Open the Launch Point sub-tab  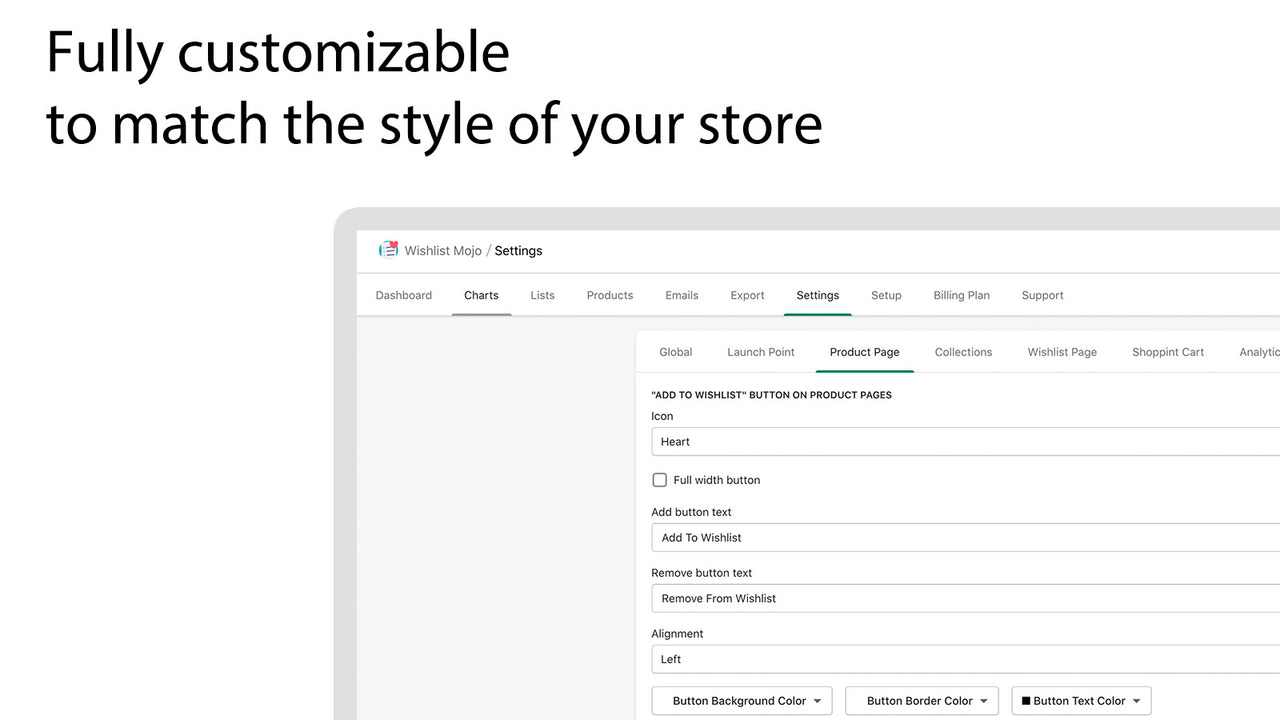click(x=761, y=352)
